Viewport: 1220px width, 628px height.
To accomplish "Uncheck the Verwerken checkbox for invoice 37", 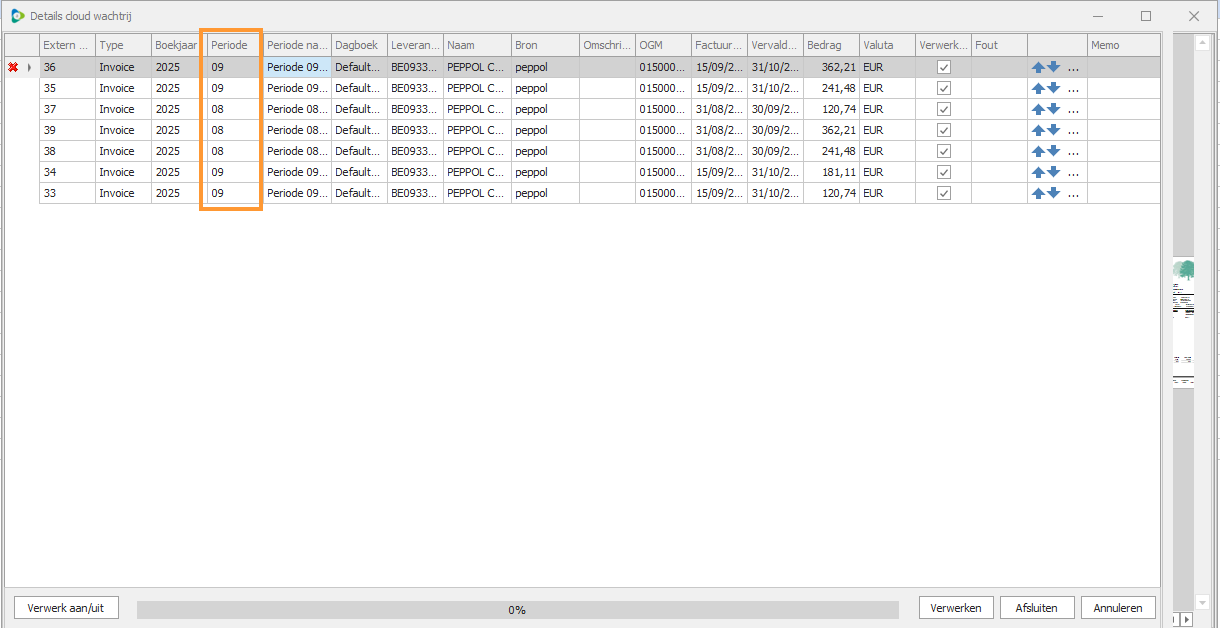I will pos(943,109).
